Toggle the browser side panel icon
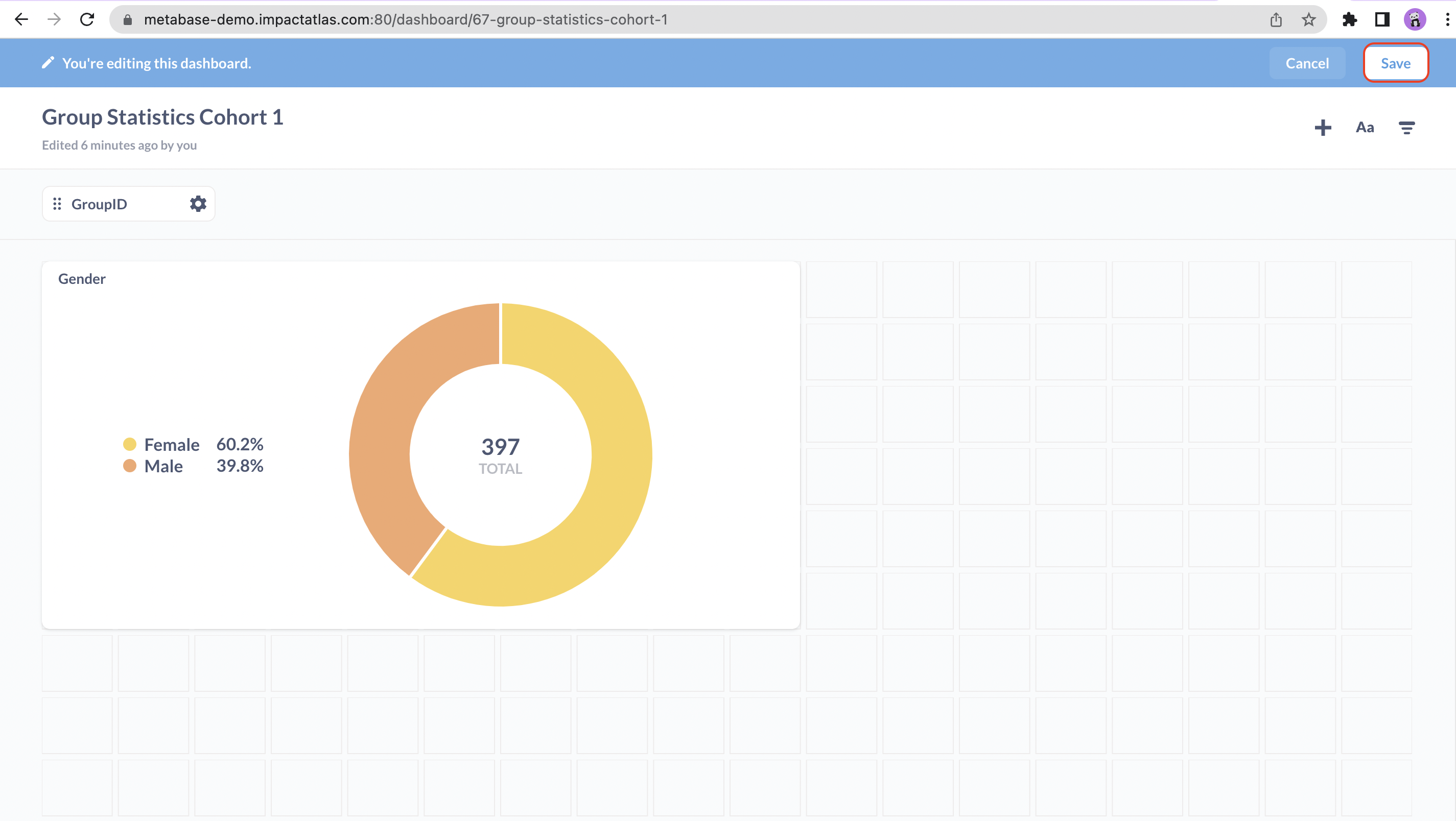The image size is (1456, 821). 1382,20
